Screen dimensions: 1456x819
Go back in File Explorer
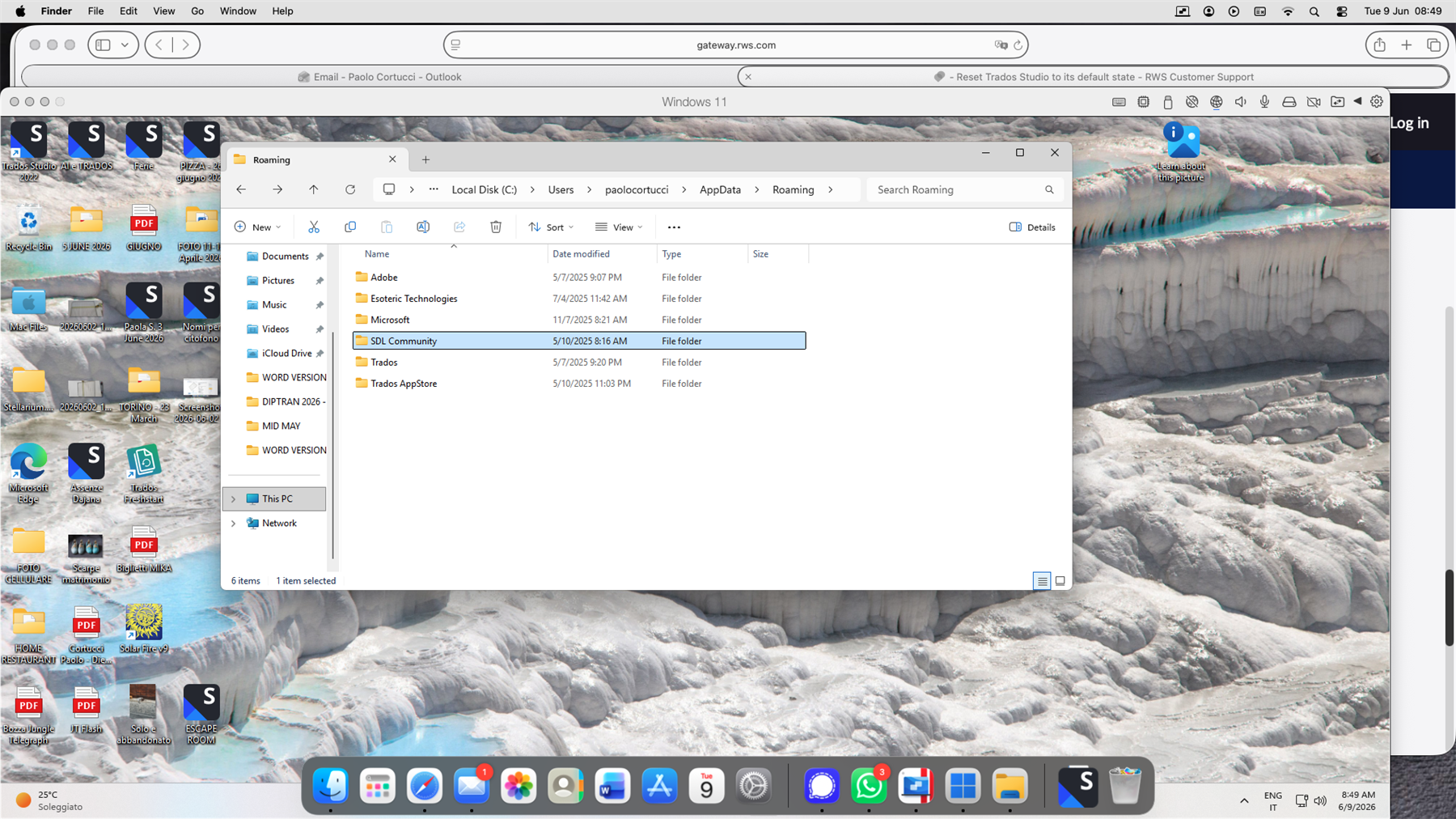tap(241, 189)
